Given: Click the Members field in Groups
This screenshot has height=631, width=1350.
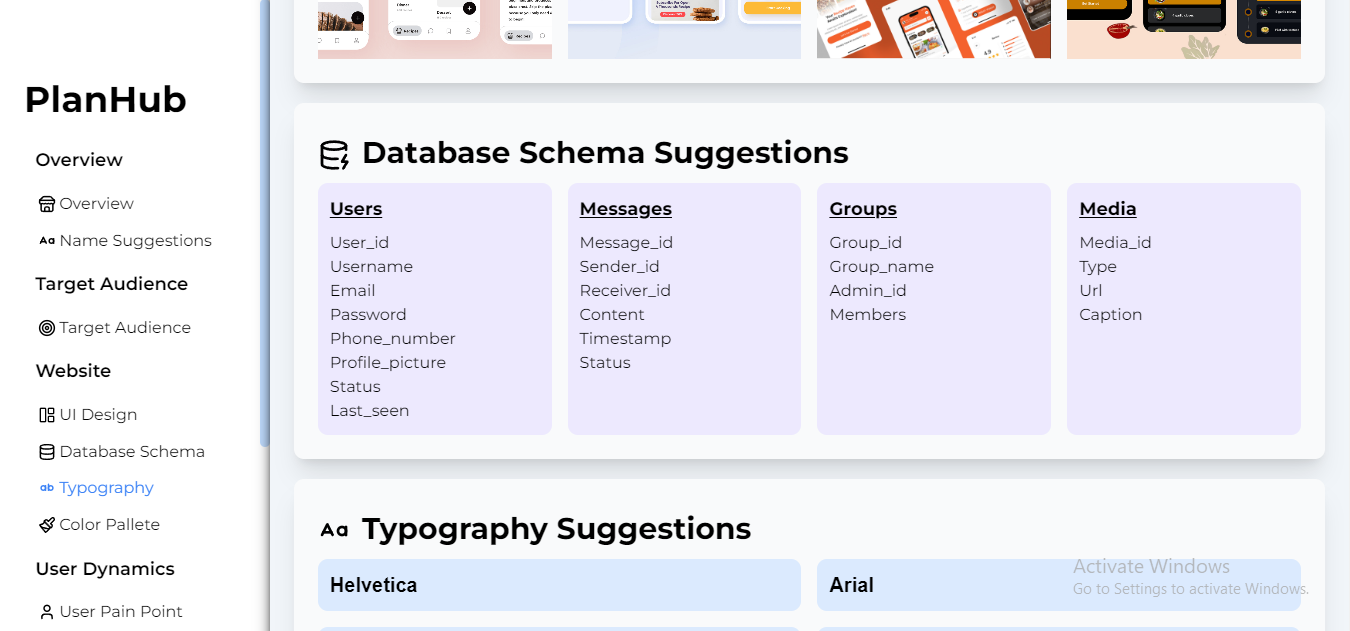Looking at the screenshot, I should point(867,315).
